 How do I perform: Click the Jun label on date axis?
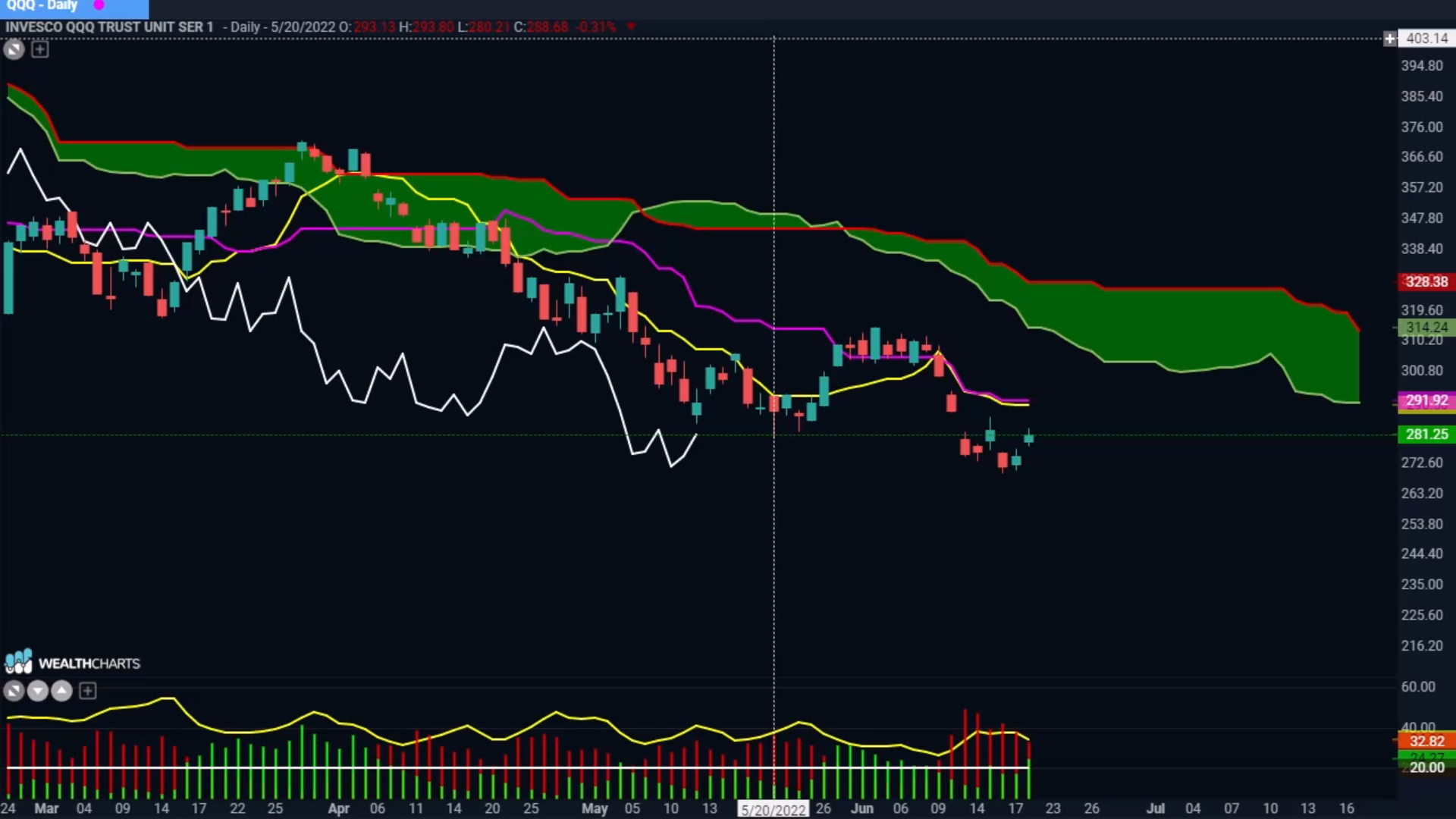coord(862,809)
